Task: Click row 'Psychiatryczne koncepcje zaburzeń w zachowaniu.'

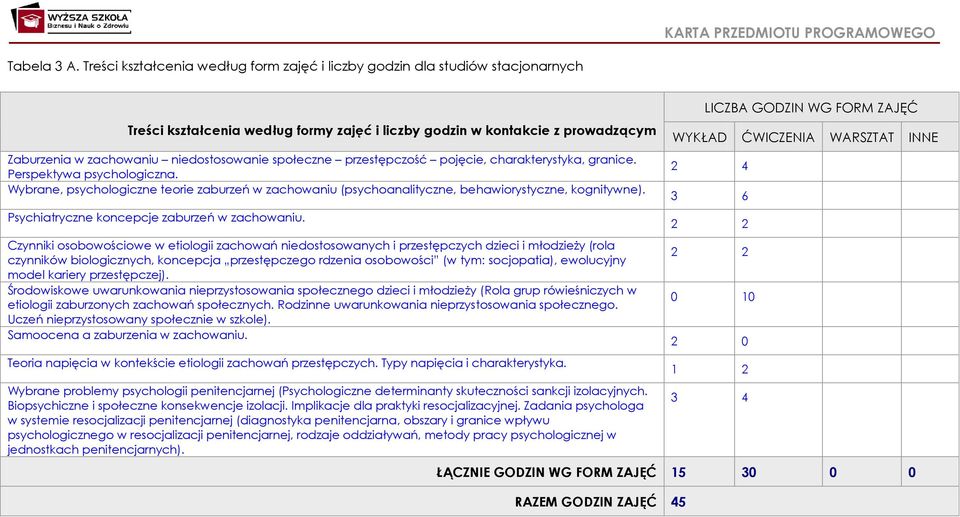Action: 479,224
